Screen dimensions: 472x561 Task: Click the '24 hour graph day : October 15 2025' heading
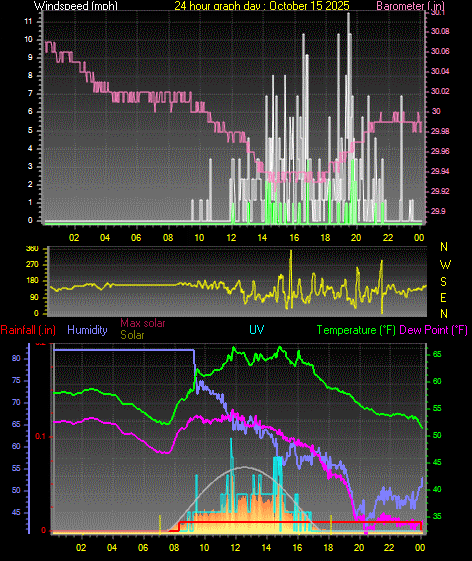pyautogui.click(x=262, y=6)
